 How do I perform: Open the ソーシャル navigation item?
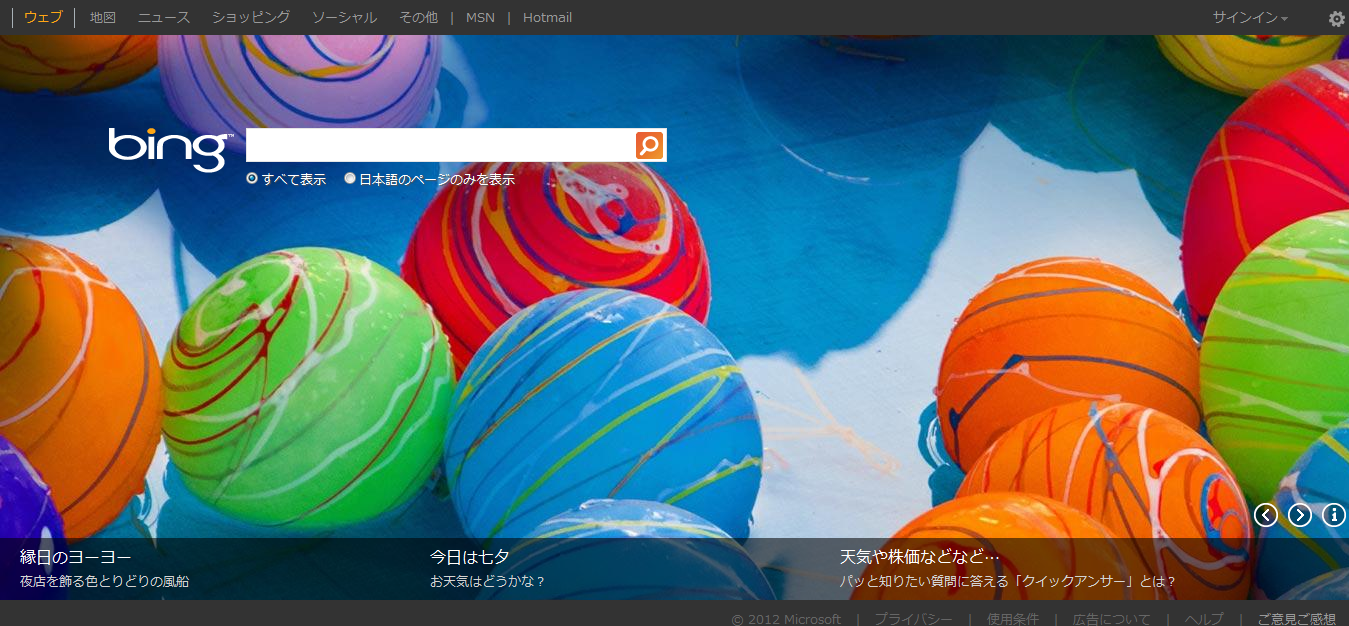[x=344, y=18]
